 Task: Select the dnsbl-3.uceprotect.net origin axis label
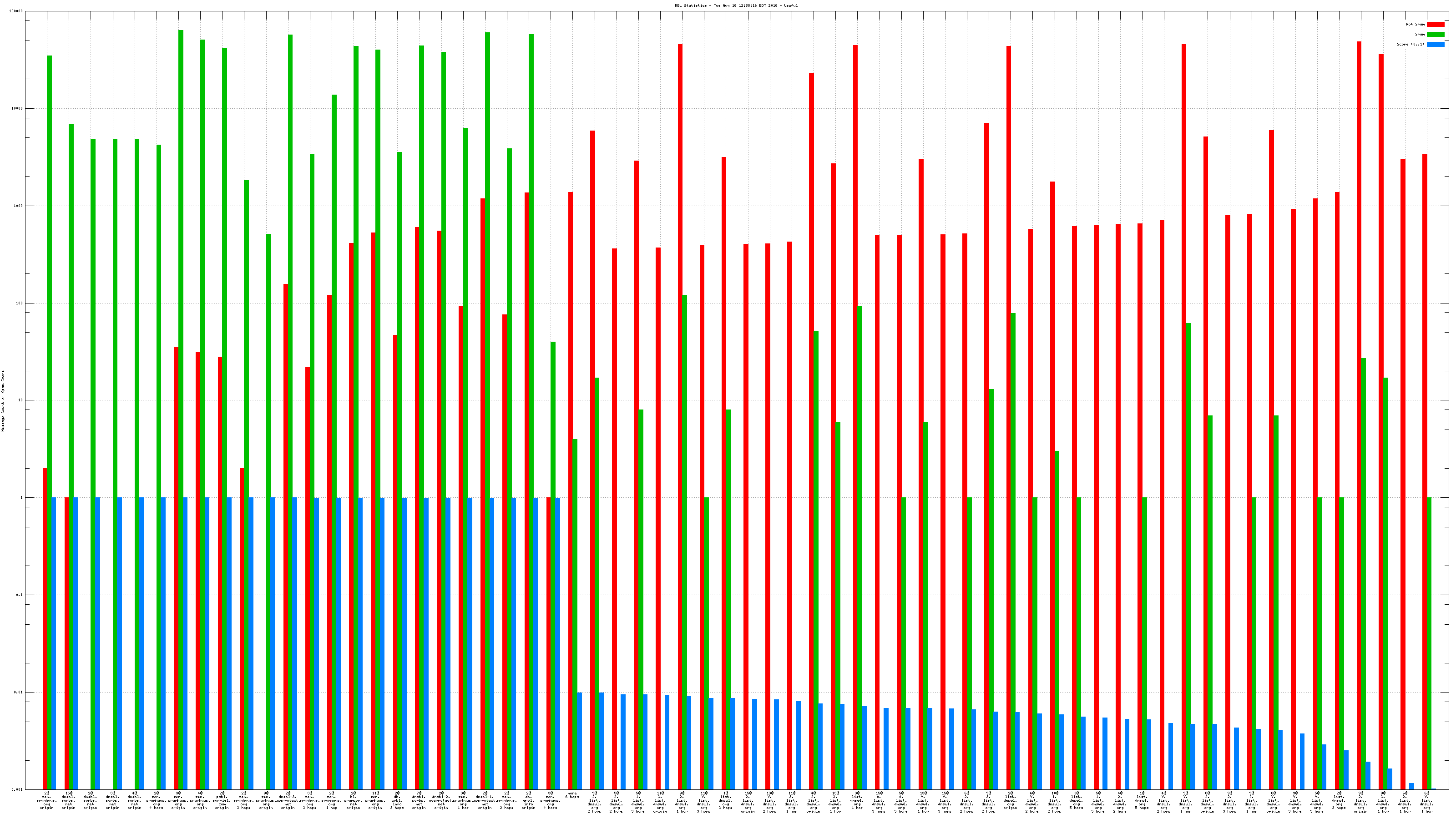(x=288, y=800)
